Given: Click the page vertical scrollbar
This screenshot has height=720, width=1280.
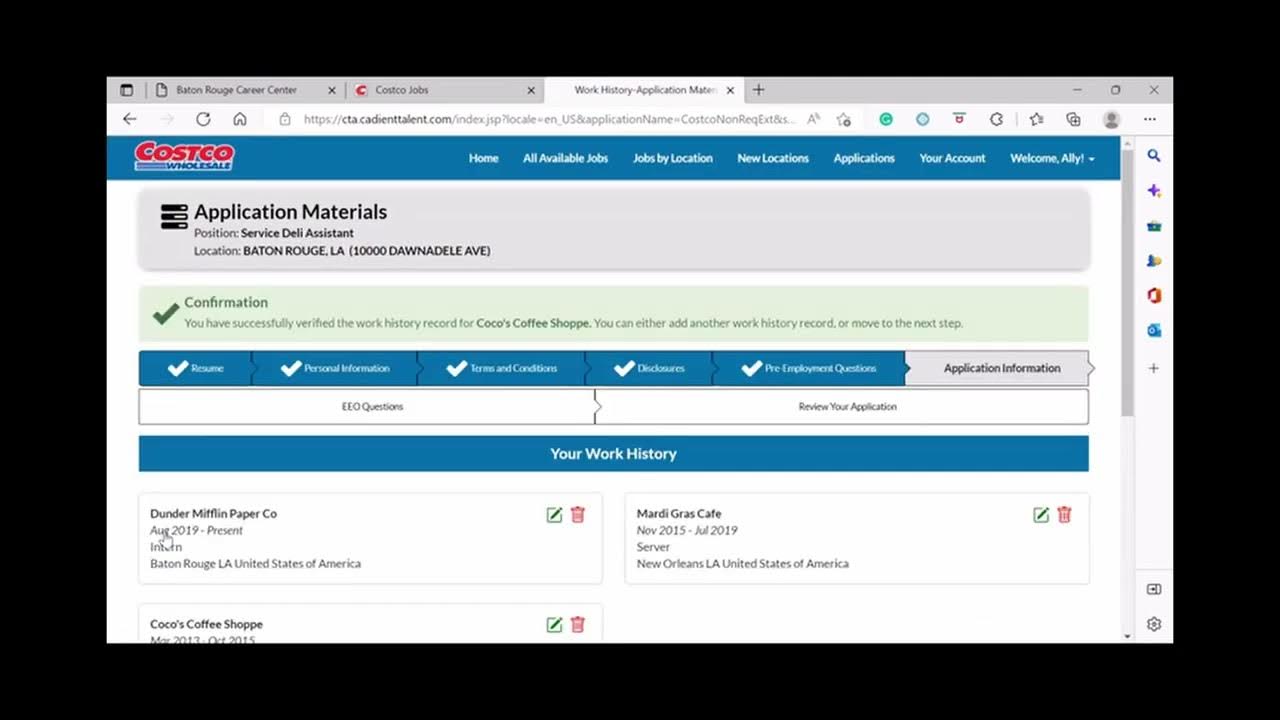Looking at the screenshot, I should pyautogui.click(x=1127, y=282).
